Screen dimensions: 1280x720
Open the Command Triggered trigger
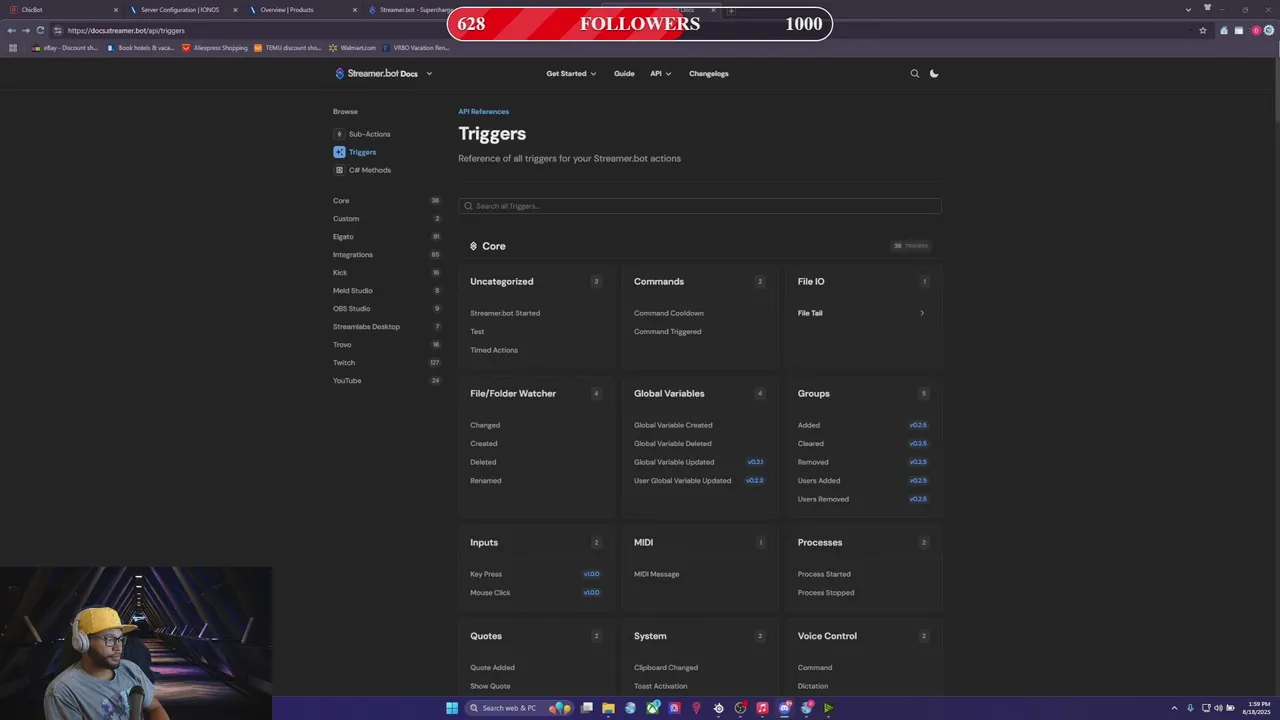667,331
